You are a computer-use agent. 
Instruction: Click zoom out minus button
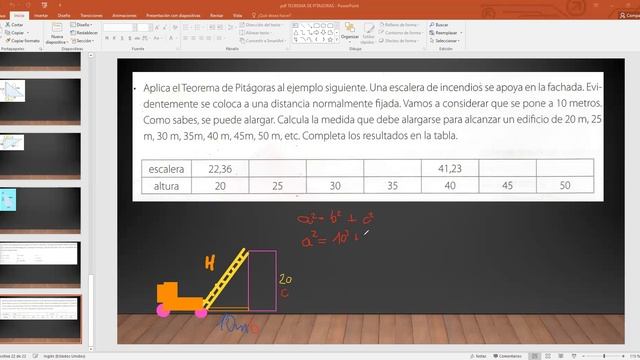584,356
